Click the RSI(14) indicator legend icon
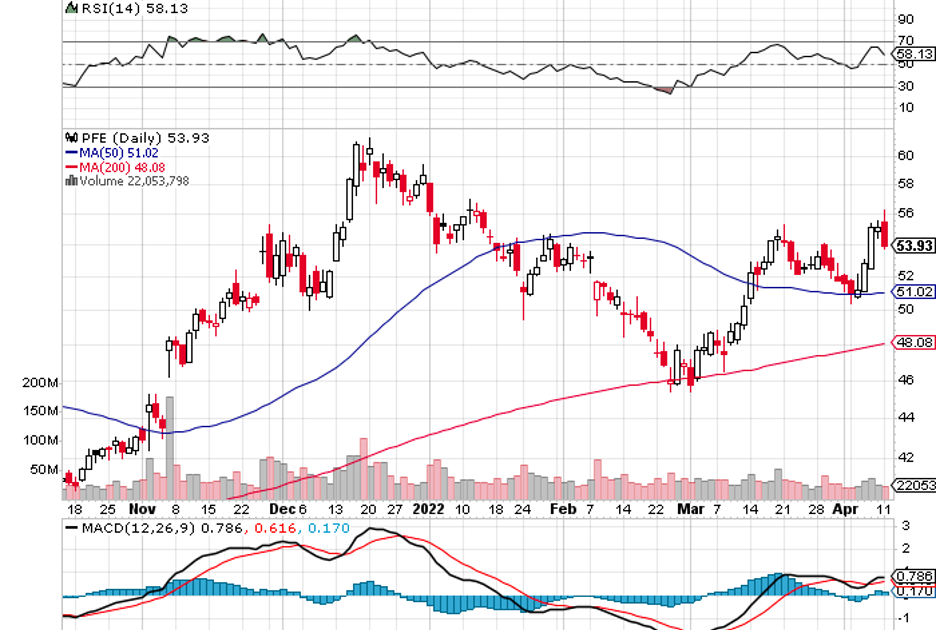This screenshot has height=630, width=936. pos(70,8)
